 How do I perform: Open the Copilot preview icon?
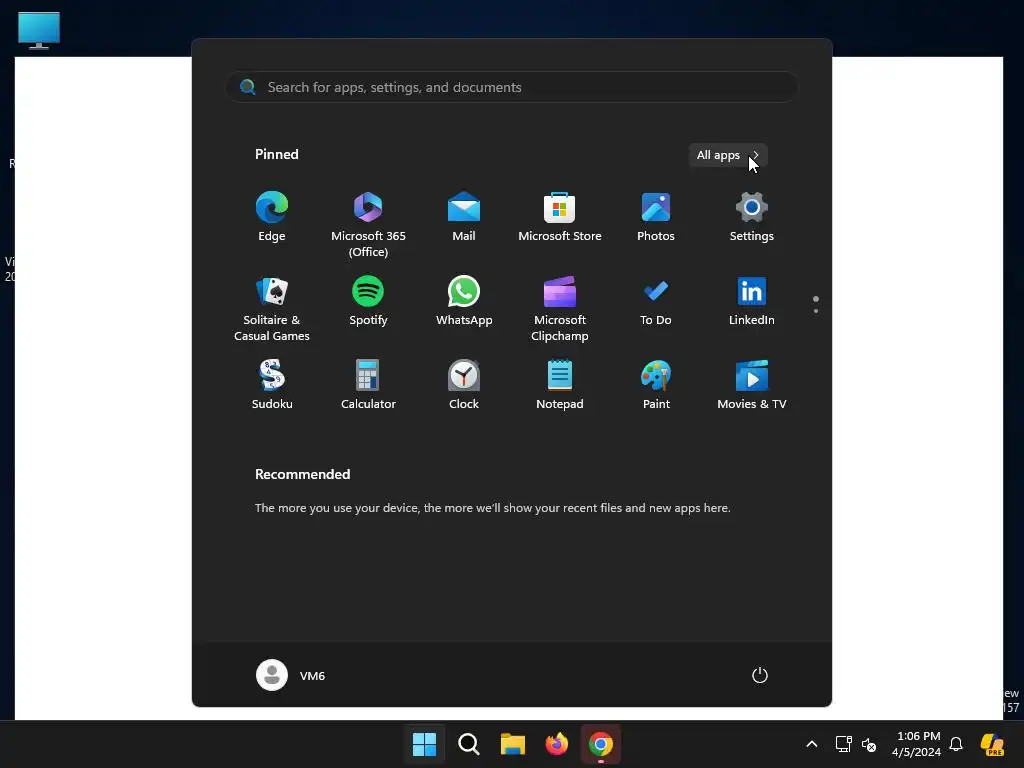(x=993, y=744)
